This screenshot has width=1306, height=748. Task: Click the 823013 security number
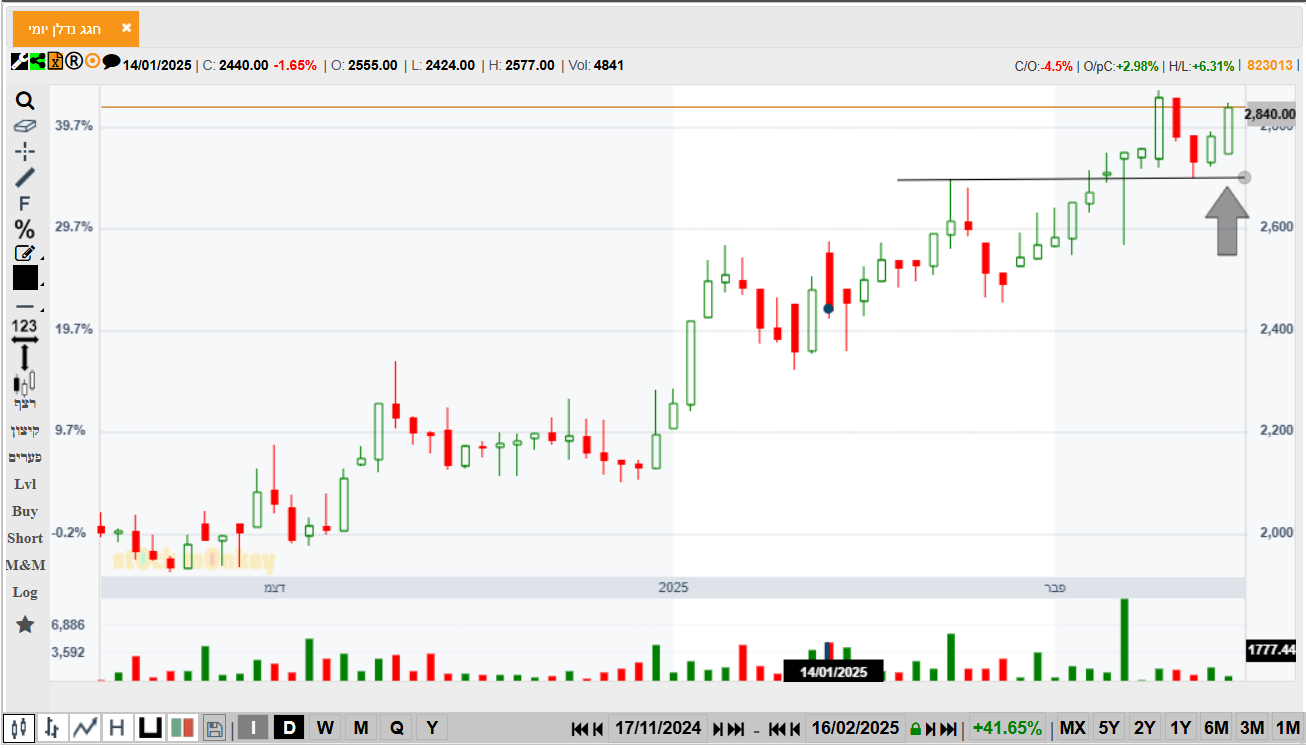click(x=1270, y=65)
